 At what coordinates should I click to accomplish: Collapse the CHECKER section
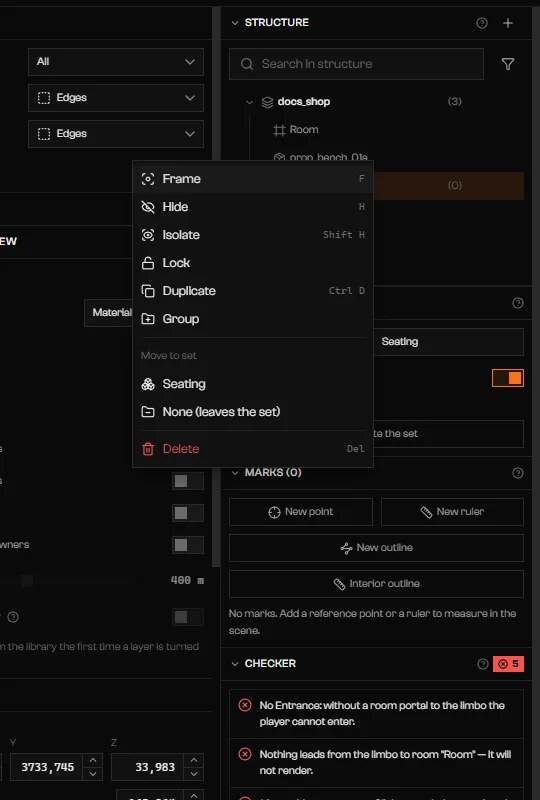[235, 664]
